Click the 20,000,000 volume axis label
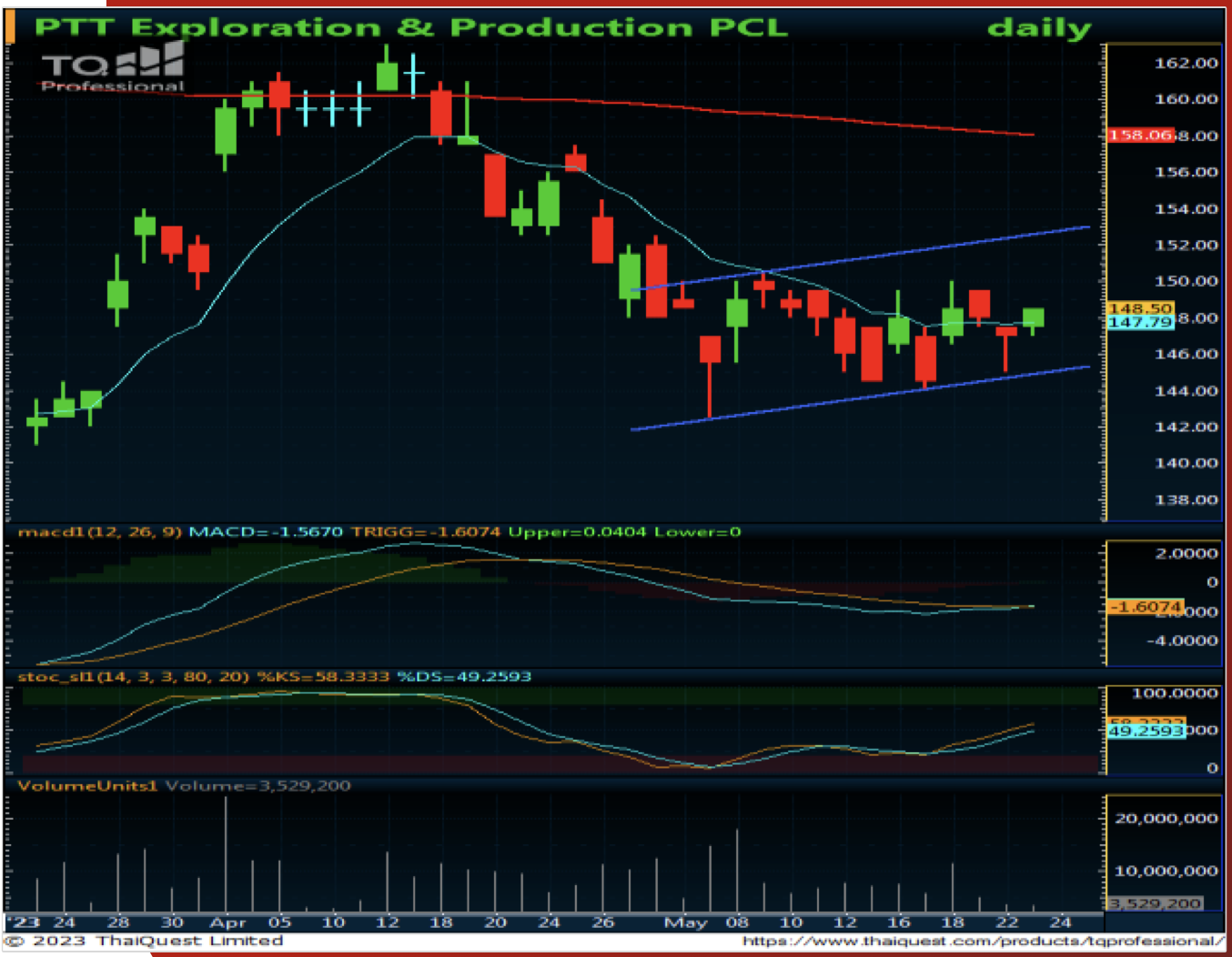Screen dimensions: 1232x957 [1166, 818]
